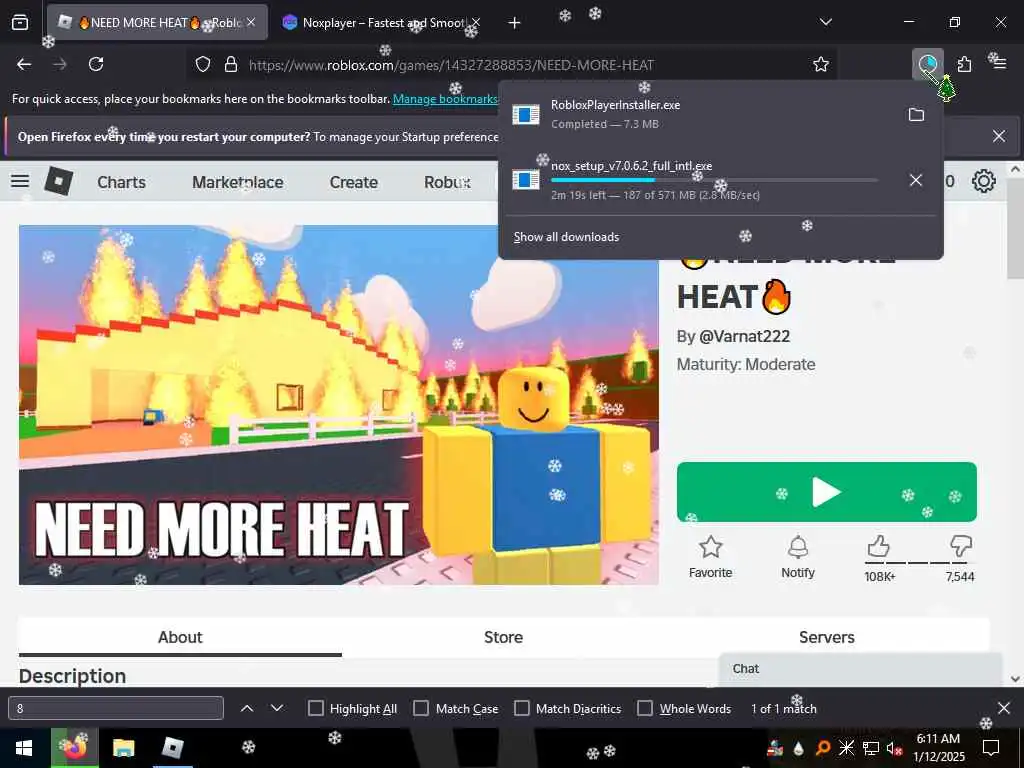1024x768 pixels.
Task: Open the Chat panel header
Action: coord(860,669)
